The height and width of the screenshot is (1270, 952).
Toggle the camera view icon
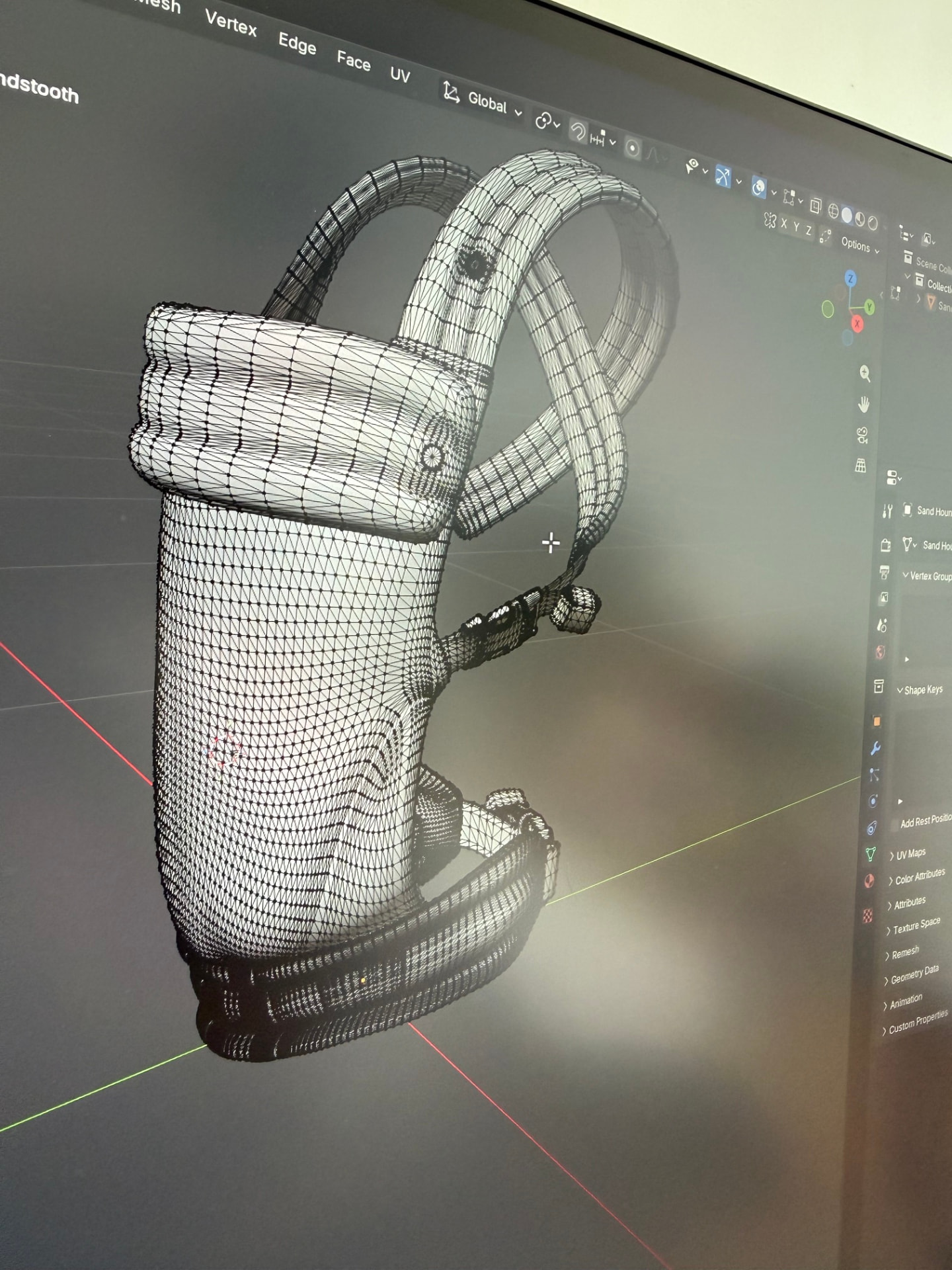tap(862, 435)
